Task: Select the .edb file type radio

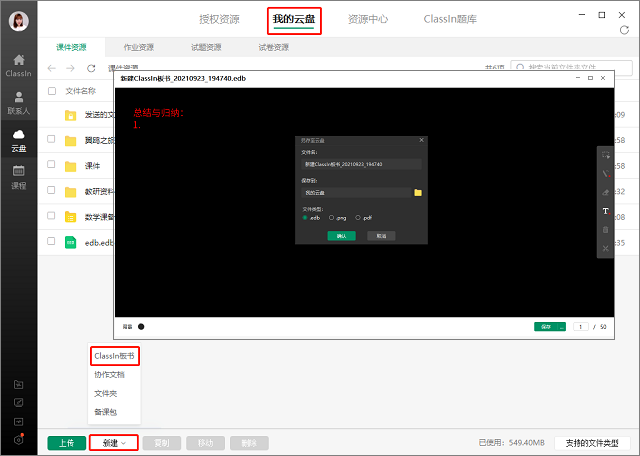Action: 305,218
